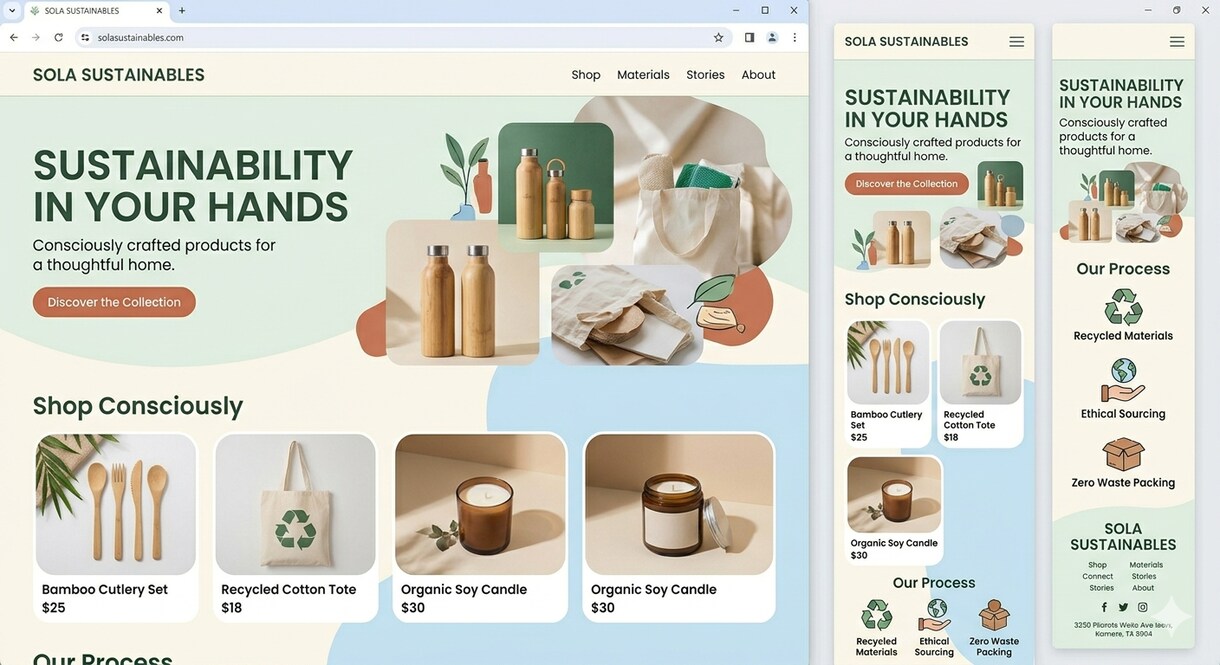
Task: Bookmark this page with the star icon
Action: (x=718, y=37)
